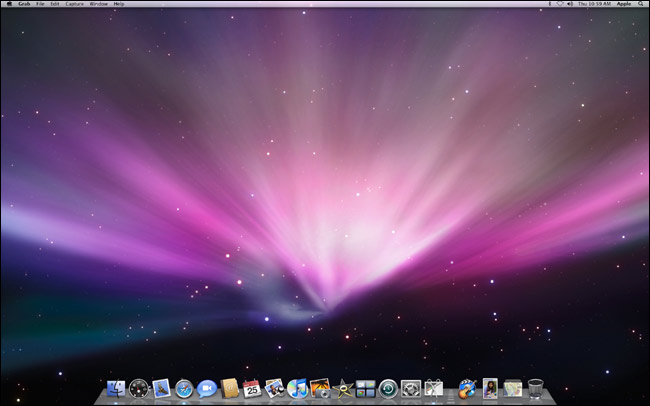Open AirPort wireless status menu
Viewport: 650px width, 406px height.
560,4
